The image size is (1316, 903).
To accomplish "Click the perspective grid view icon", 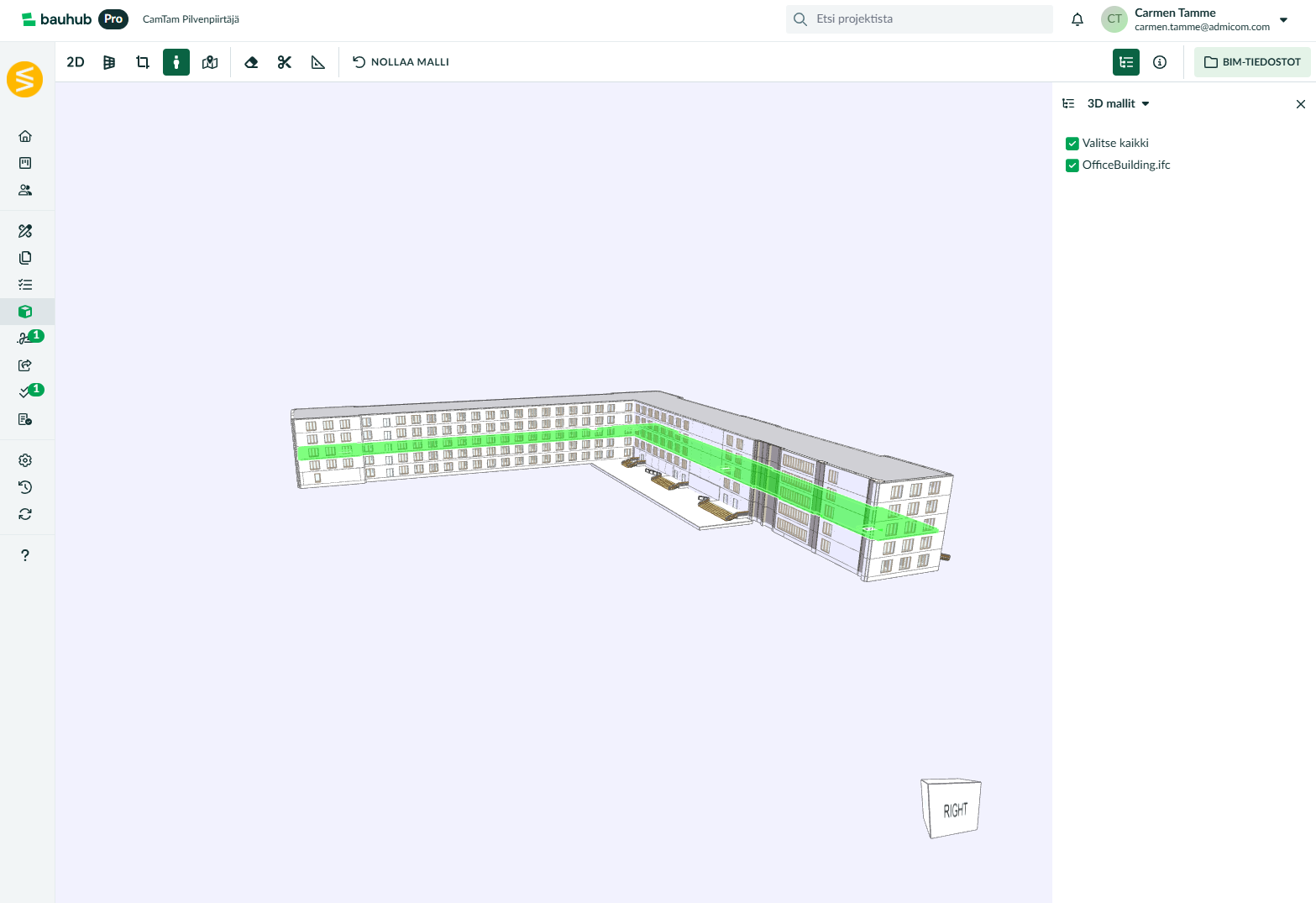I will (x=109, y=62).
